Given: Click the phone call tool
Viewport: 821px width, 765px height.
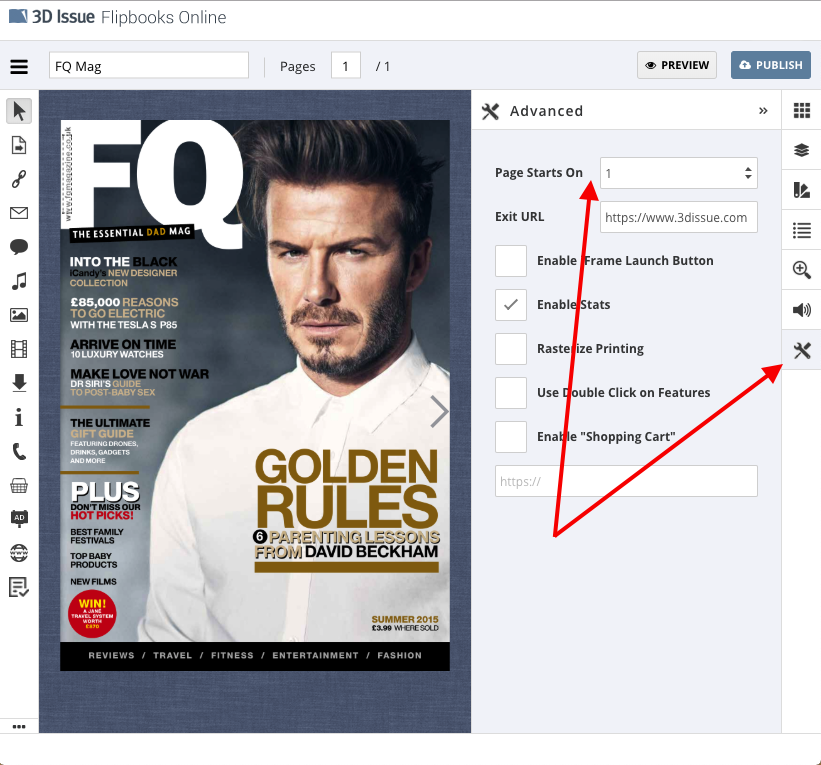Looking at the screenshot, I should [x=19, y=451].
